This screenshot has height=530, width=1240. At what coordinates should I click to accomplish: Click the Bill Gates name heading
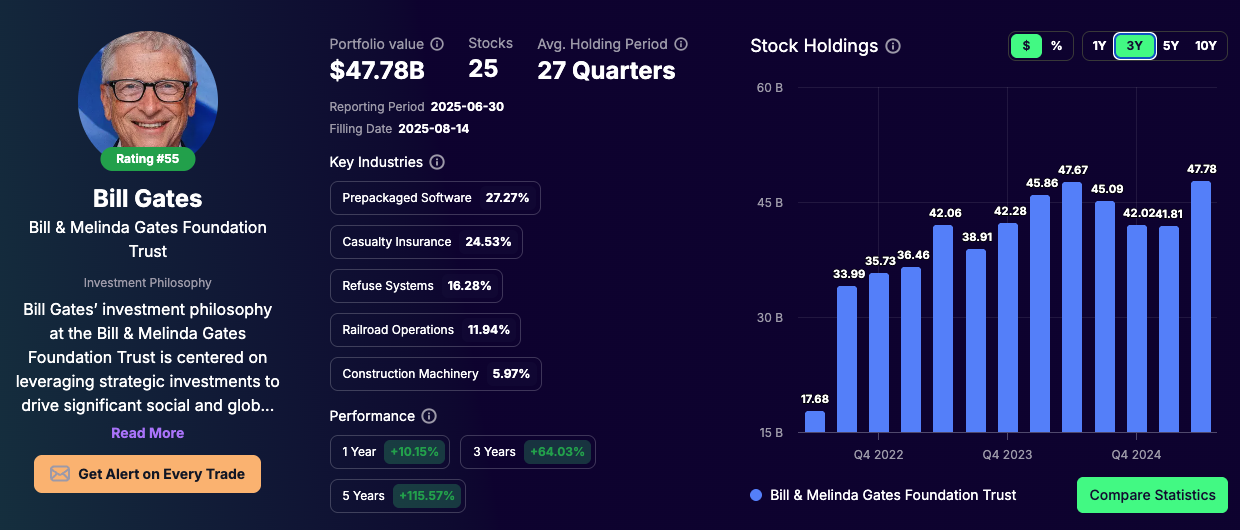click(148, 198)
